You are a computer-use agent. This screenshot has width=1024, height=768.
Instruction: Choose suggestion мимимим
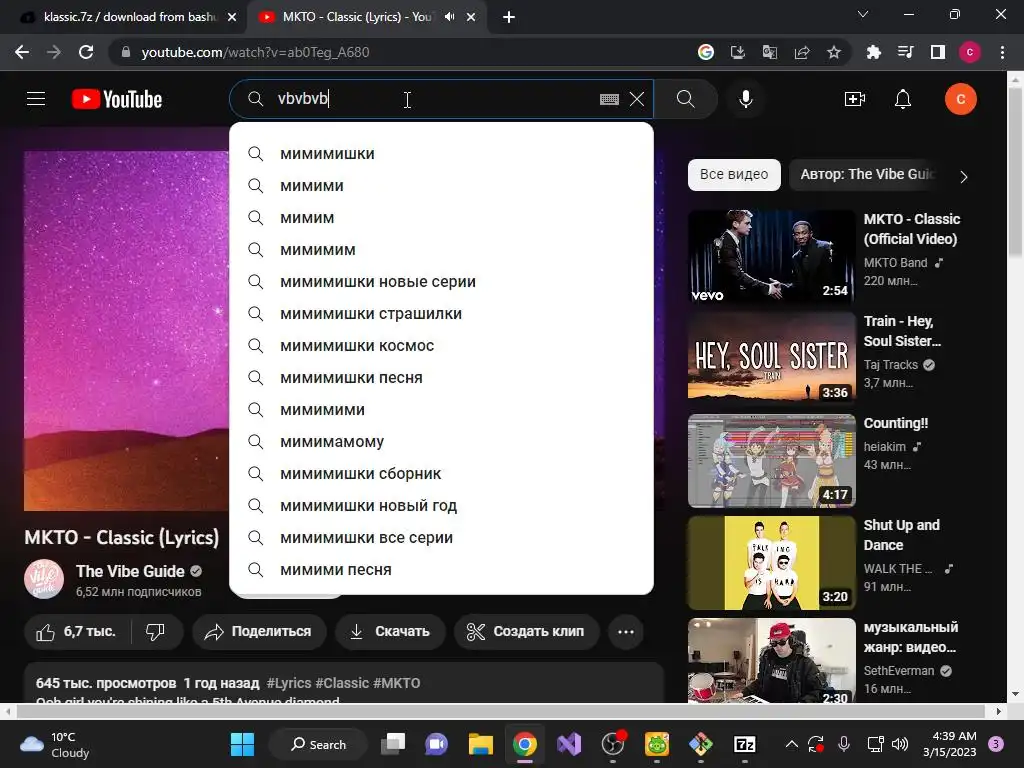(x=441, y=250)
